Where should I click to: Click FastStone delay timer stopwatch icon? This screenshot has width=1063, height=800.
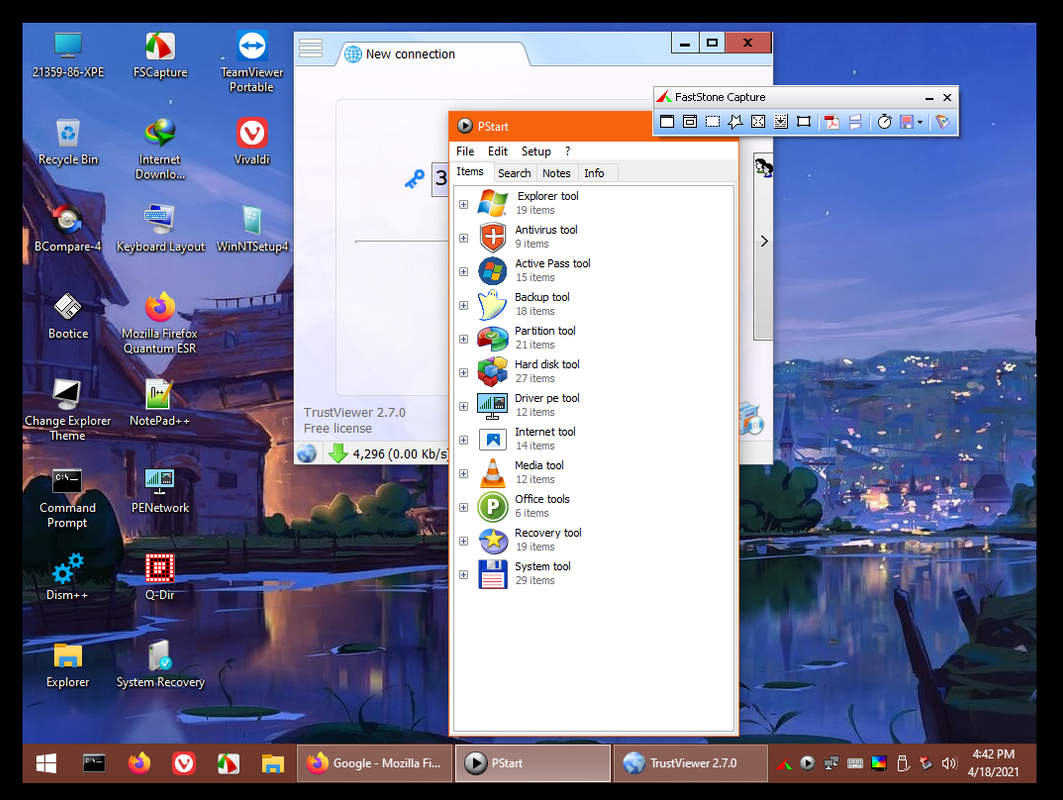coord(884,121)
